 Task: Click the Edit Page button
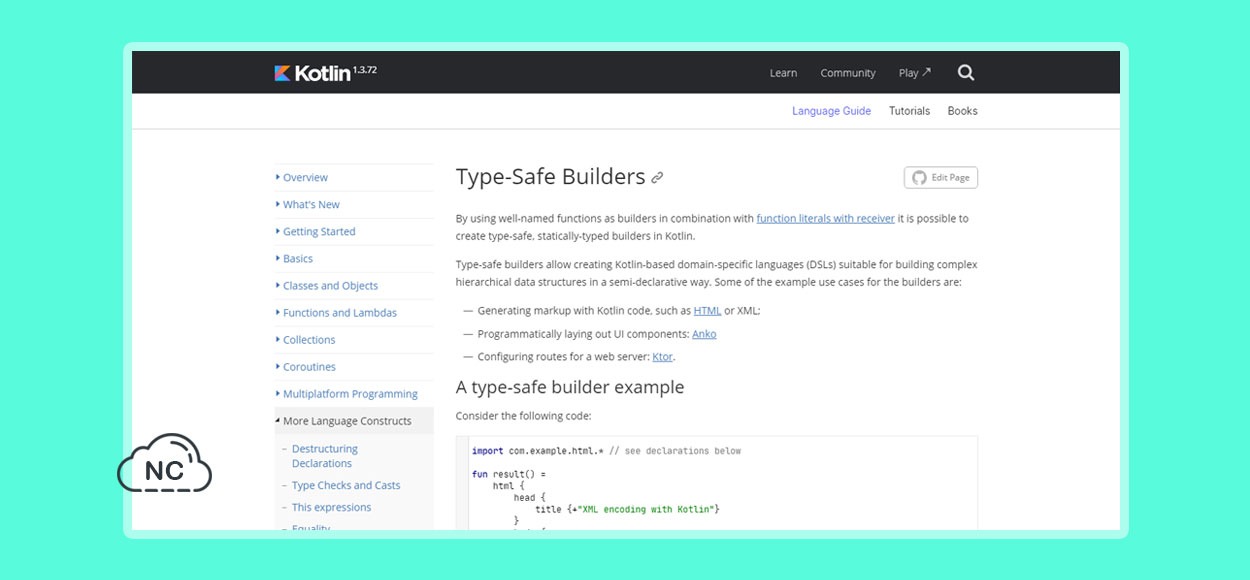click(x=941, y=177)
